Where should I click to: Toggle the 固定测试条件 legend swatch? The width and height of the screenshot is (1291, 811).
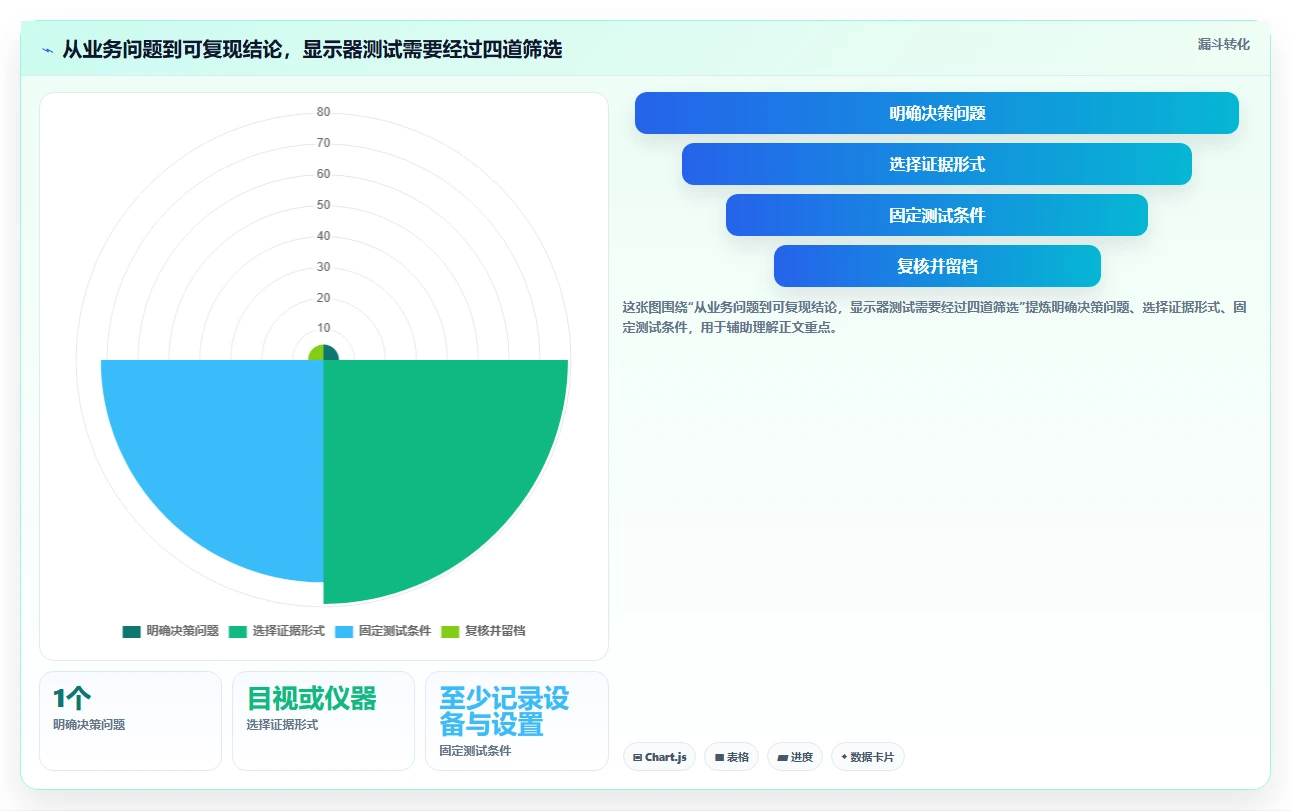[x=344, y=631]
